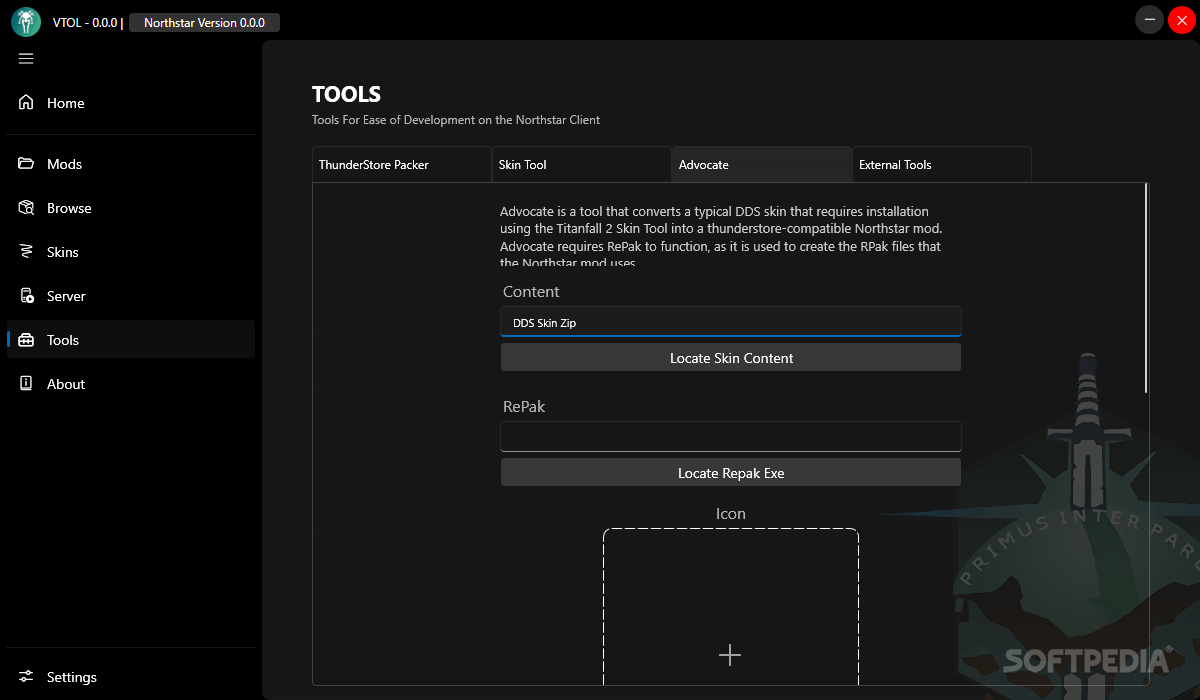Click the Advocate description paragraph
The image size is (1200, 700).
pyautogui.click(x=720, y=237)
